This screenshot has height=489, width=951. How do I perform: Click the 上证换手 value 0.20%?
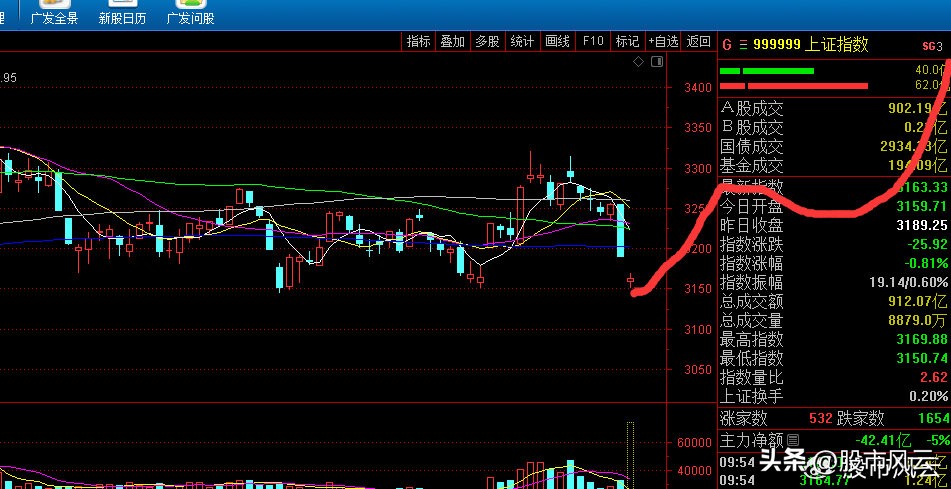929,396
